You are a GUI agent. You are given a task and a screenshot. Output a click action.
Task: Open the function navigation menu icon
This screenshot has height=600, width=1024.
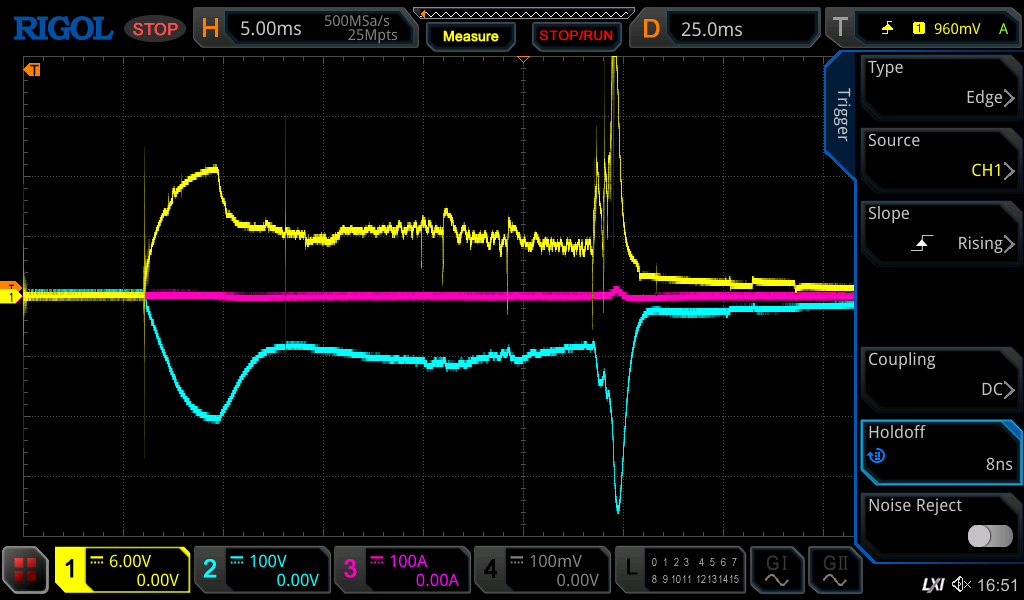[26, 571]
